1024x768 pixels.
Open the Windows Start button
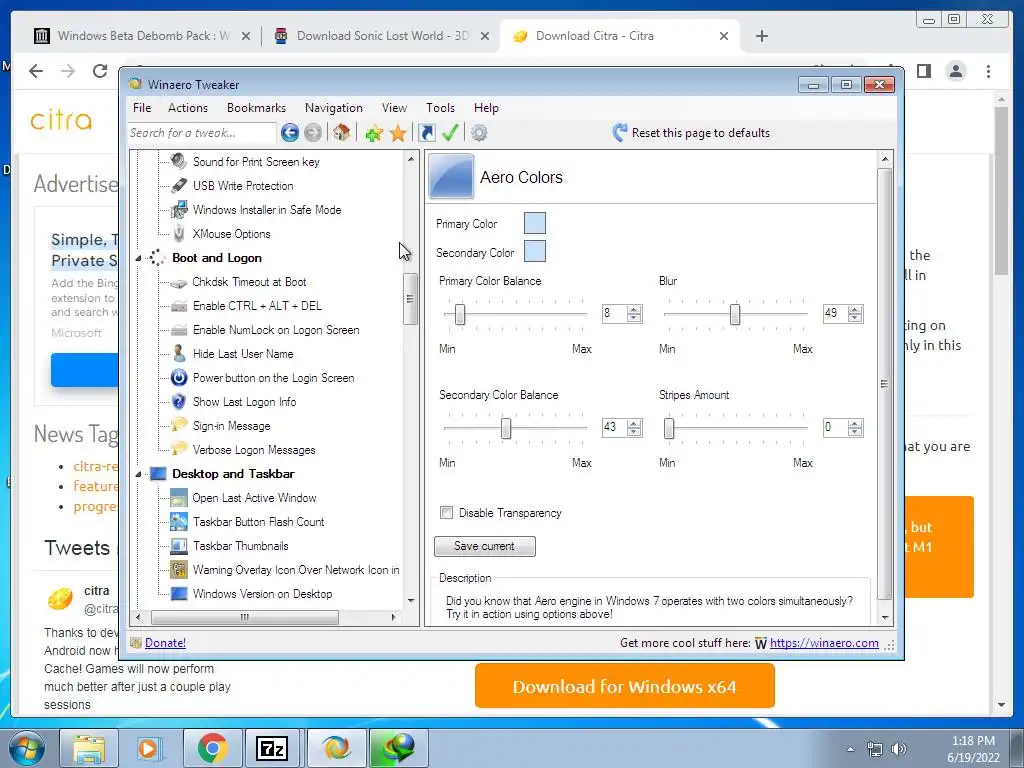coord(27,748)
